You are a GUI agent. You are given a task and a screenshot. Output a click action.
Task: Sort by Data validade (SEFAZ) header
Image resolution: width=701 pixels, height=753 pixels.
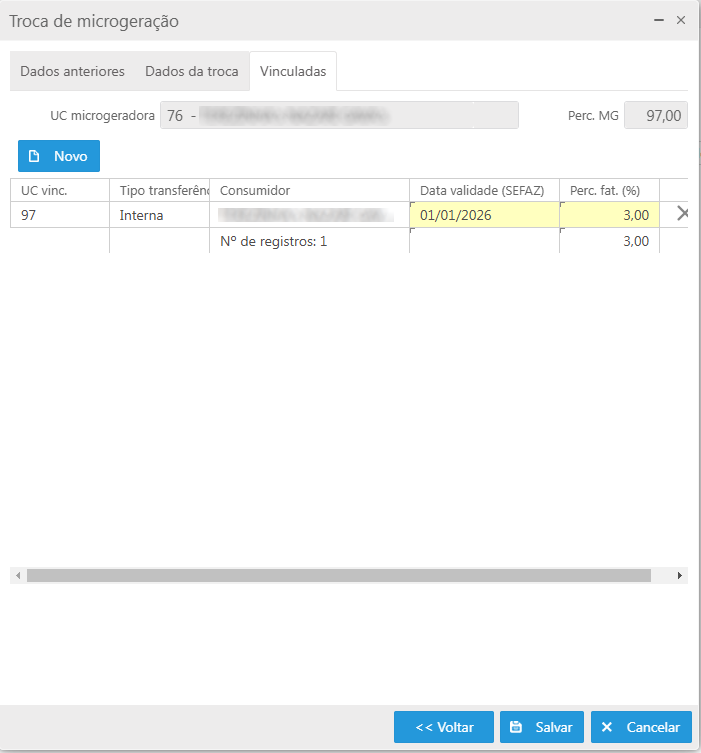click(x=484, y=191)
